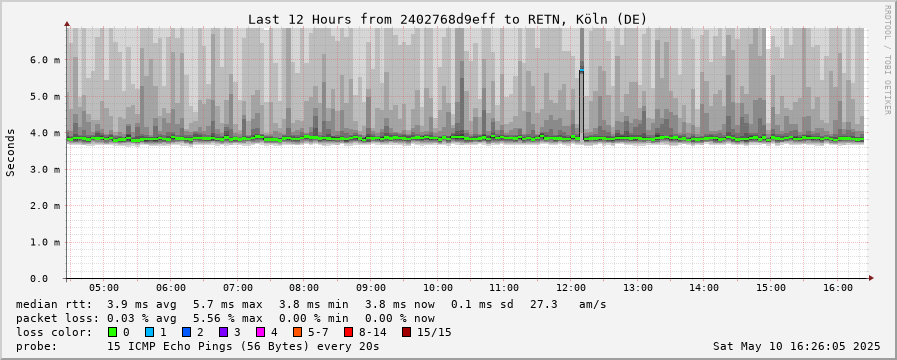Click the orange 5-7 loss swatch
The width and height of the screenshot is (897, 360).
[297, 332]
